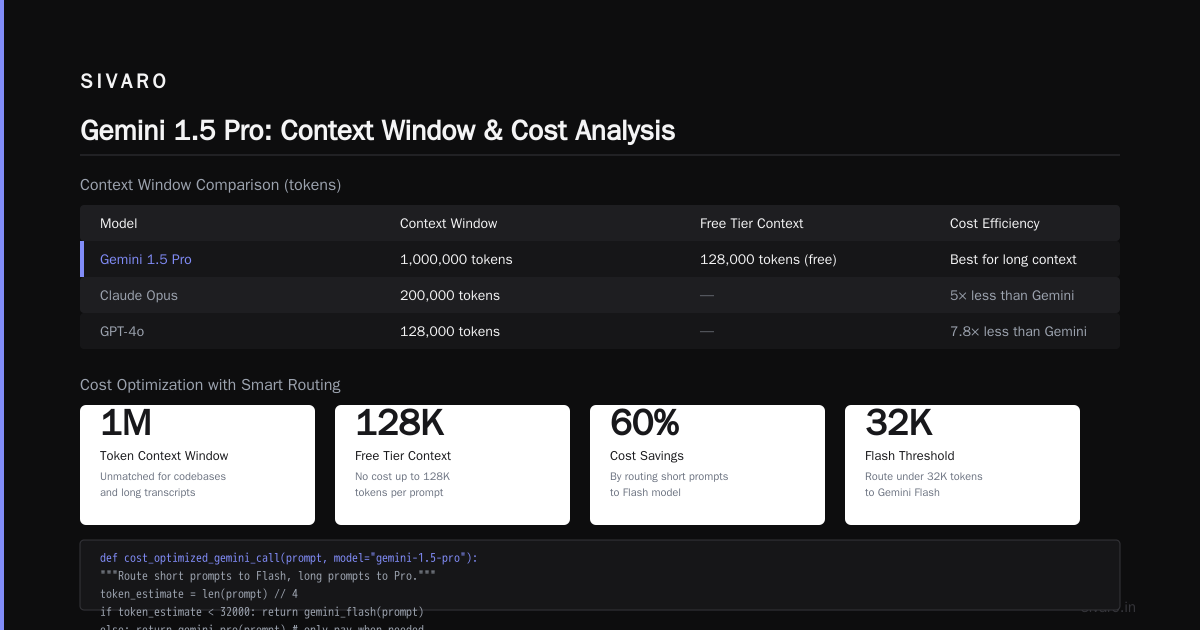Click the Context Window Comparison (tokens) heading
The height and width of the screenshot is (630, 1200).
pyautogui.click(x=211, y=185)
